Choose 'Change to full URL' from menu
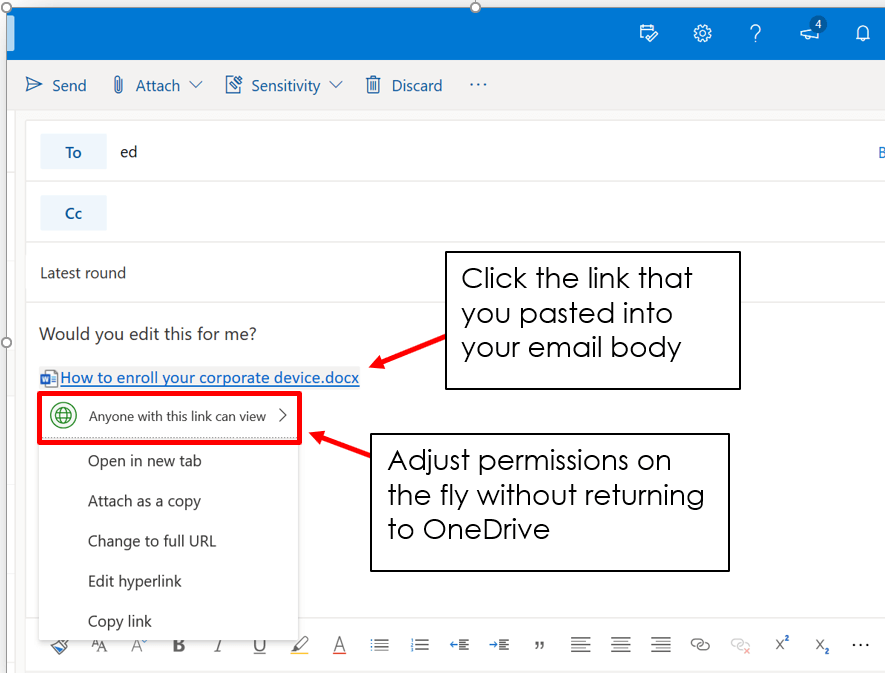 coord(152,541)
